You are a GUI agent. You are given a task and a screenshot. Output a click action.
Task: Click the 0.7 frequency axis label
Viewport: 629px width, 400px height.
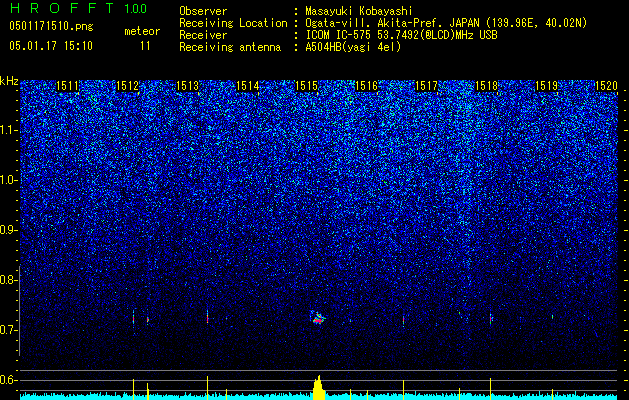[x=8, y=330]
